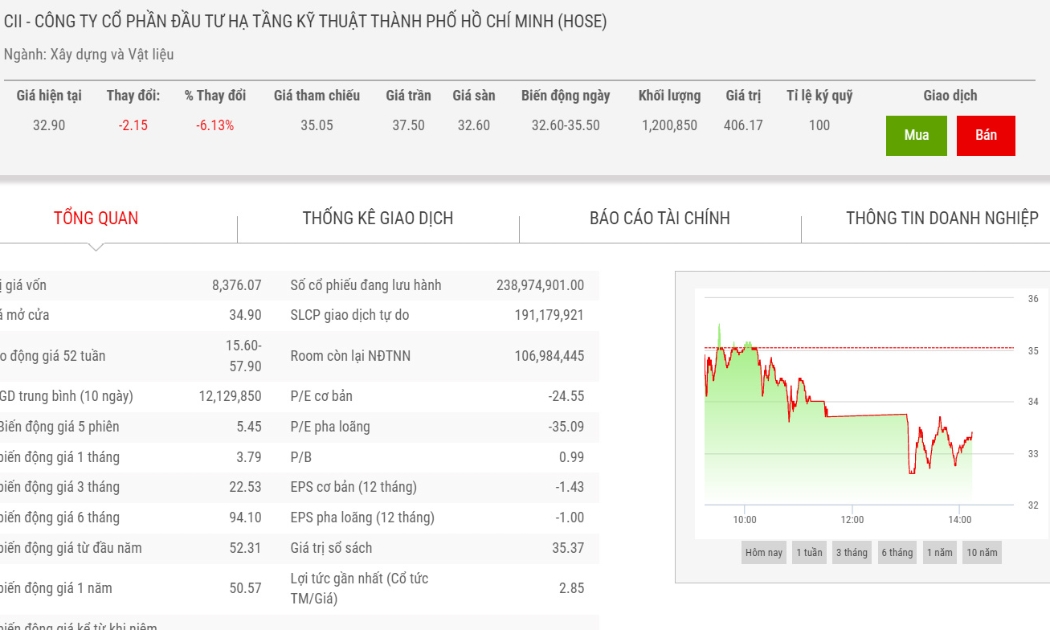The image size is (1050, 630).
Task: Show the Hôm nay chart range
Action: pyautogui.click(x=763, y=552)
